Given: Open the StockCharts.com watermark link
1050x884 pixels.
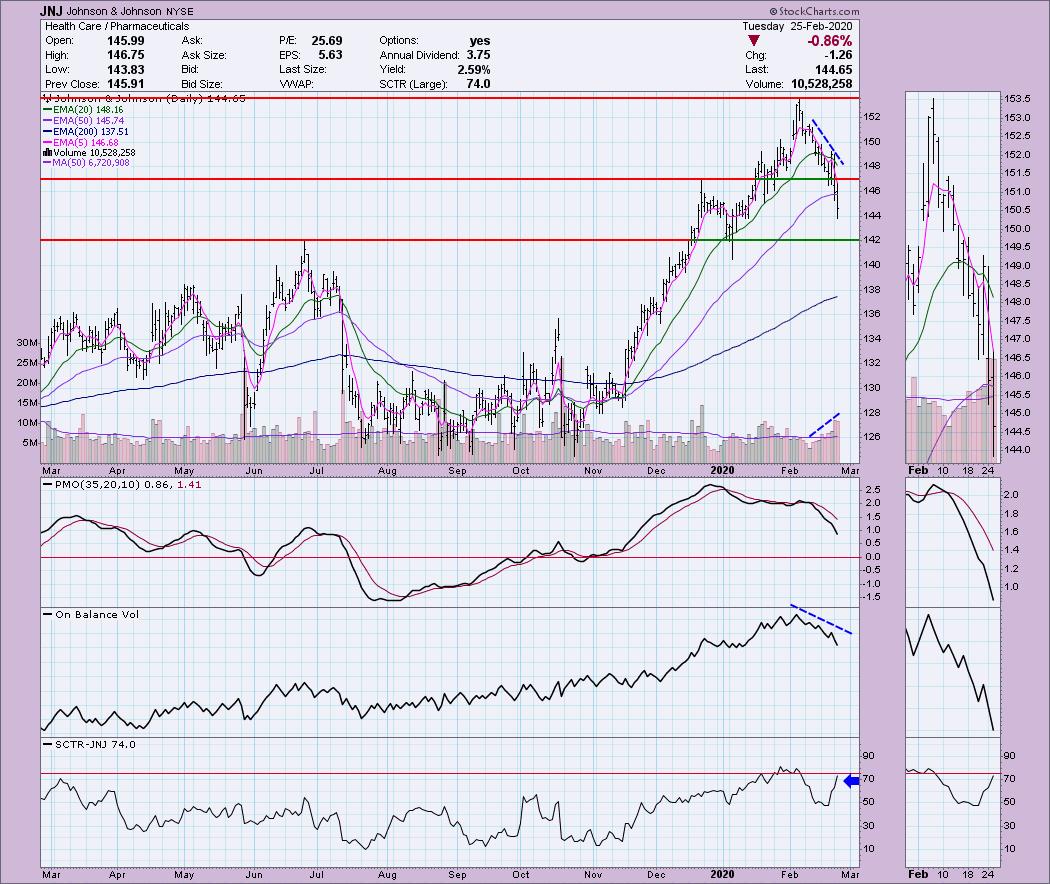Looking at the screenshot, I should [x=814, y=11].
